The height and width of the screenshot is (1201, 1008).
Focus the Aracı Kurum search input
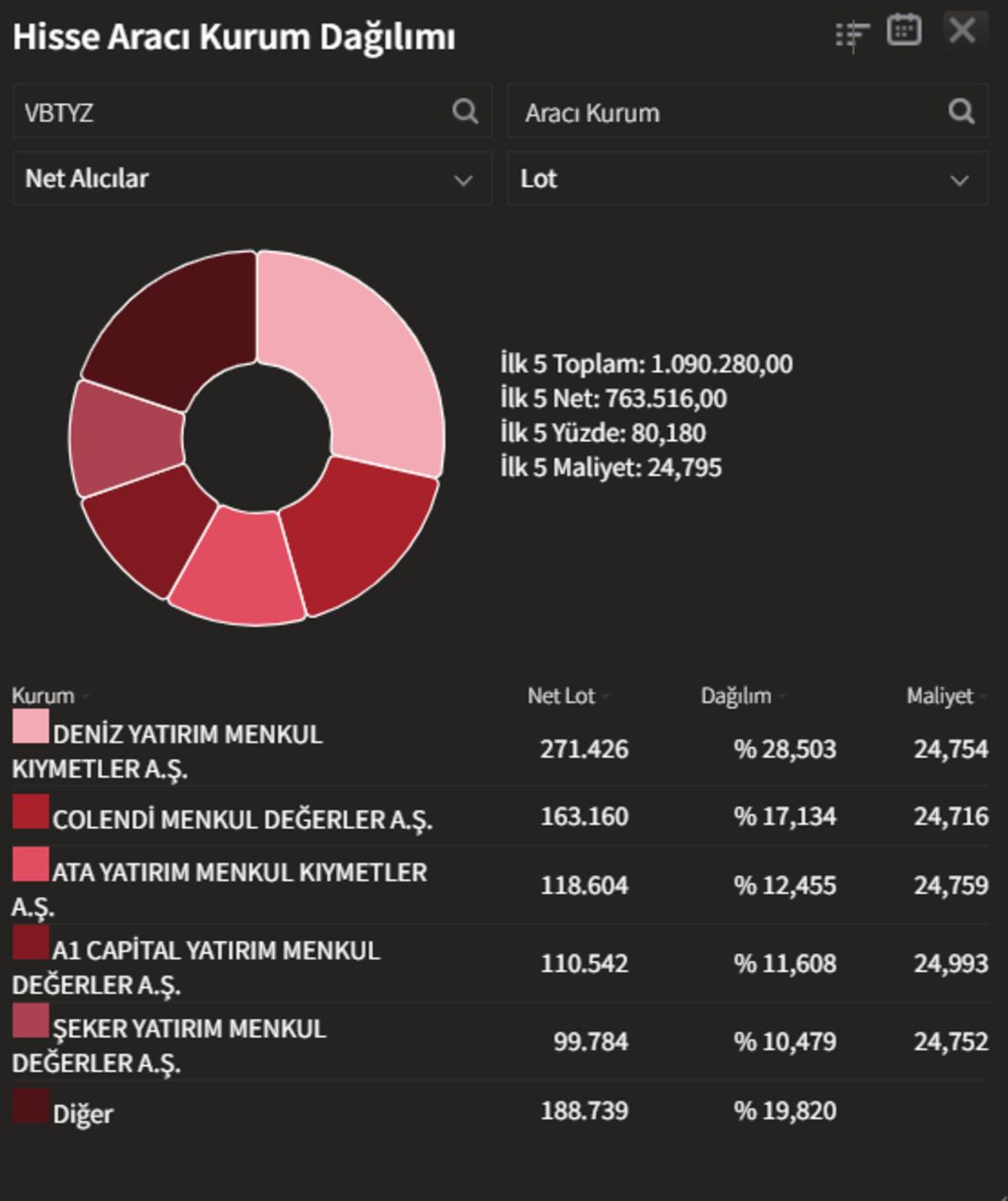coord(748,111)
